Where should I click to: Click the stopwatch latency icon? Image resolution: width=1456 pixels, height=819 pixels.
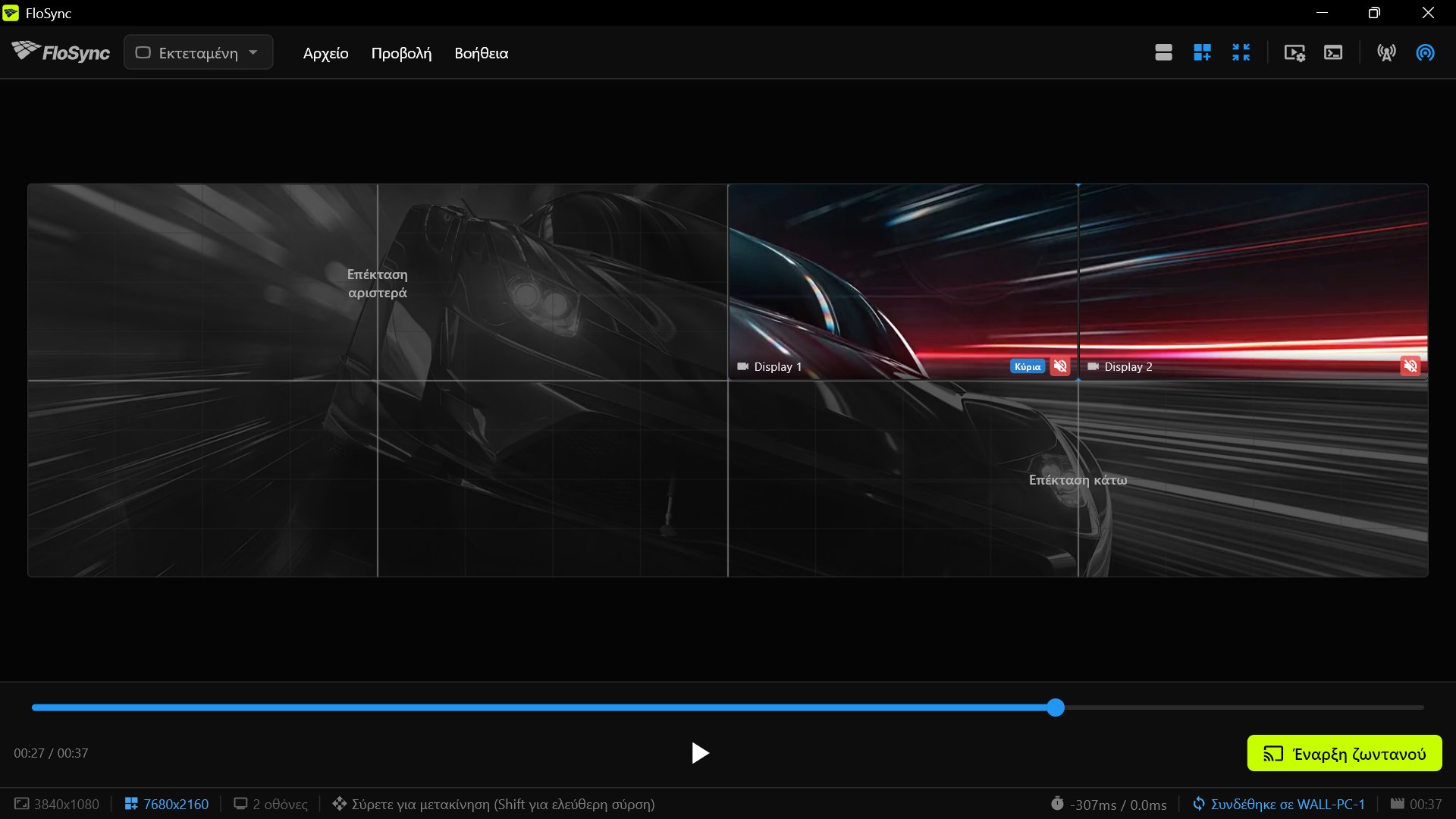click(x=1057, y=803)
